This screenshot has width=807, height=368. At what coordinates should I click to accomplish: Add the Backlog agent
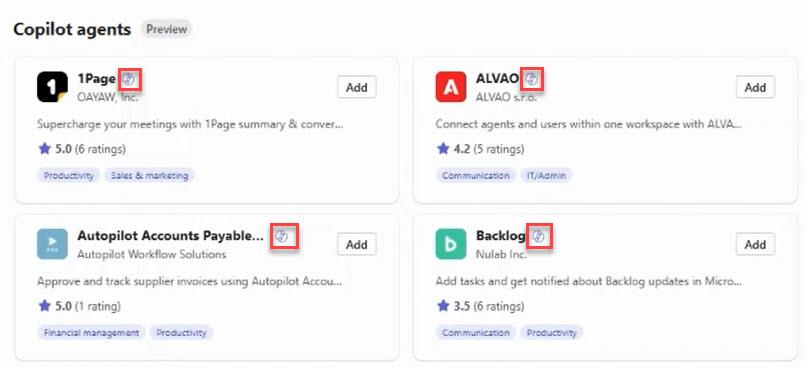click(755, 244)
